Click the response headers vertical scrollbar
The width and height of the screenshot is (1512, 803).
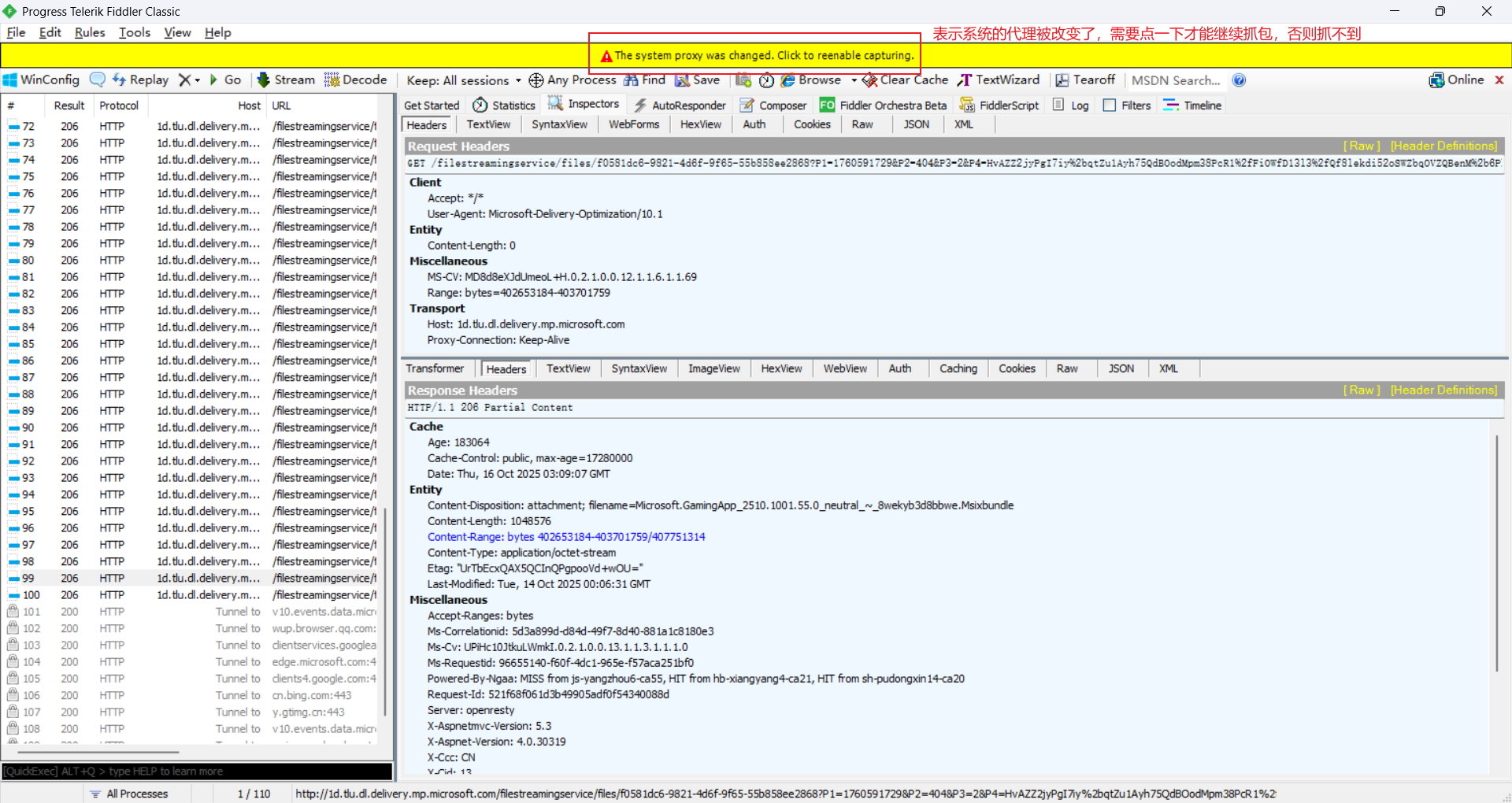coord(1497,553)
